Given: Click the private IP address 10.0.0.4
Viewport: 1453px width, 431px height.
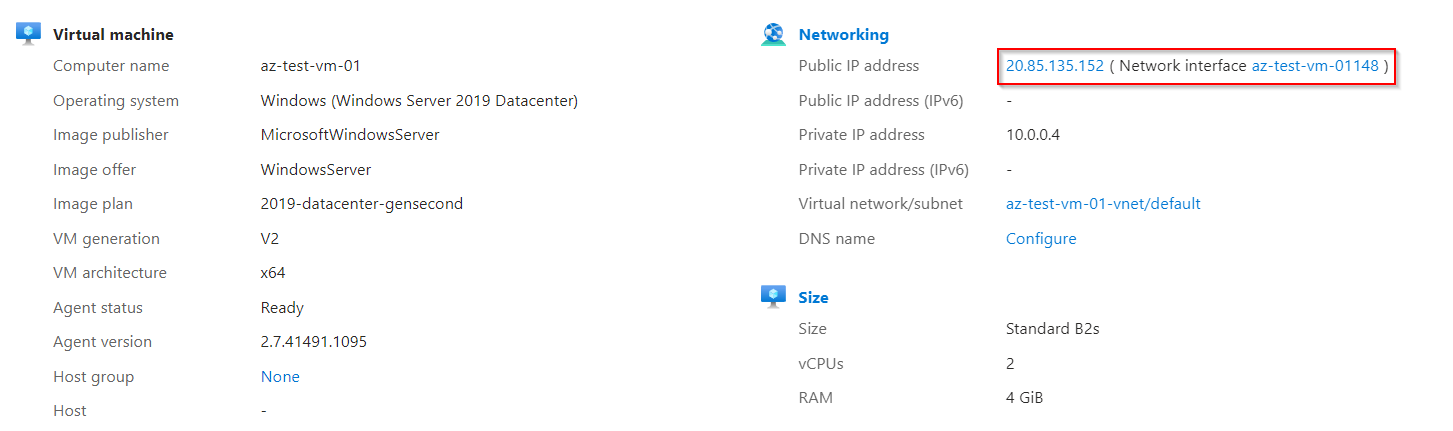Looking at the screenshot, I should [x=1033, y=135].
